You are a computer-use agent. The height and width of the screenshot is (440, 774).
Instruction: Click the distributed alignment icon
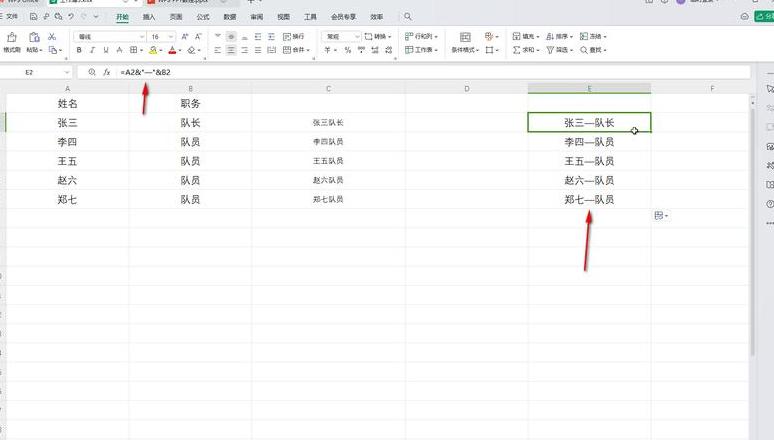tap(271, 50)
